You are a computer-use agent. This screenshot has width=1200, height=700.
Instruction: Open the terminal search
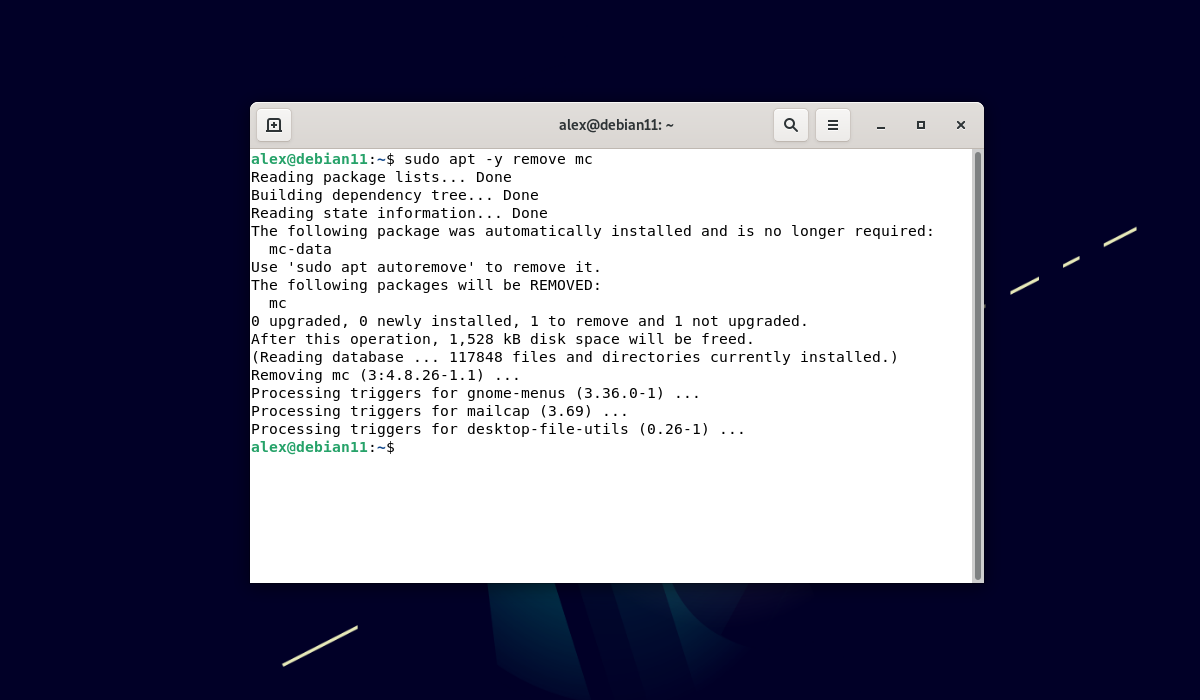[790, 124]
